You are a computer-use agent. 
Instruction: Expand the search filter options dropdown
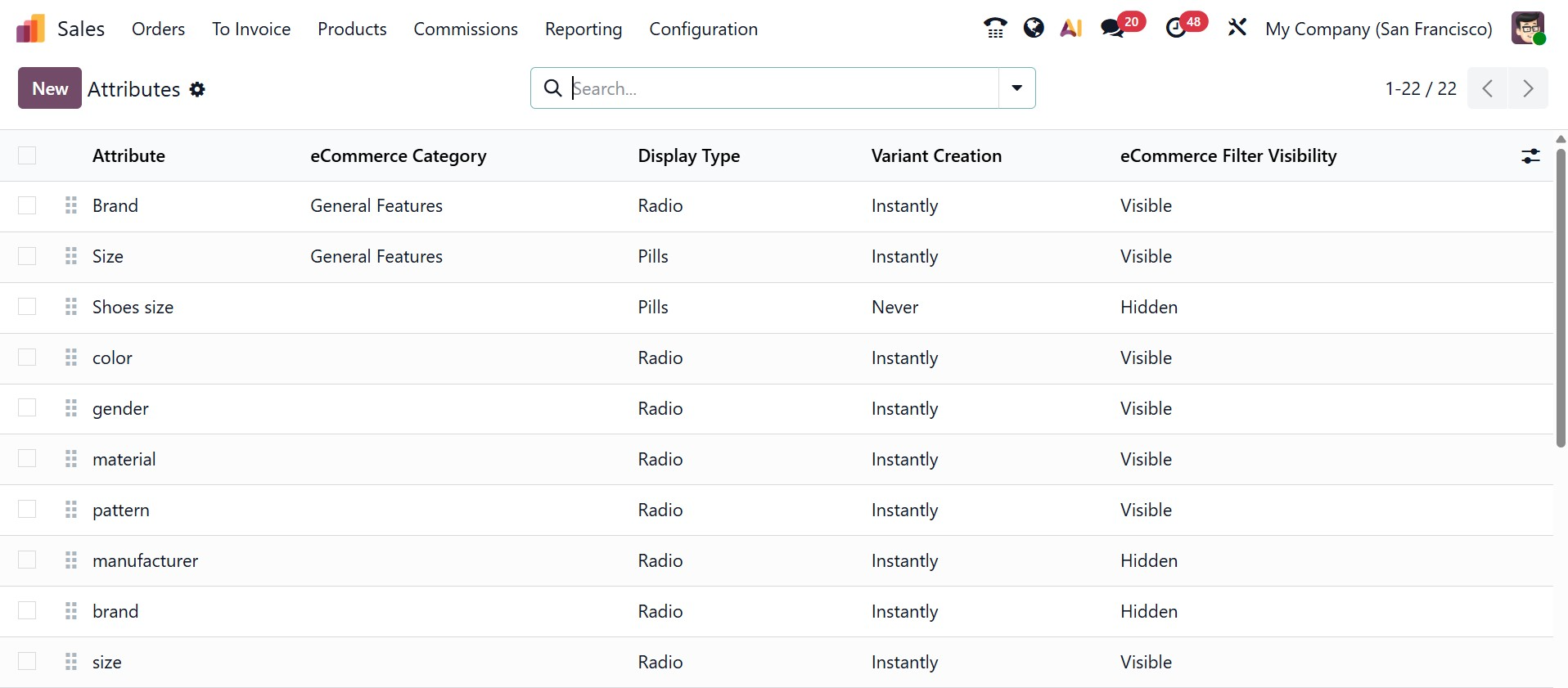coord(1016,88)
